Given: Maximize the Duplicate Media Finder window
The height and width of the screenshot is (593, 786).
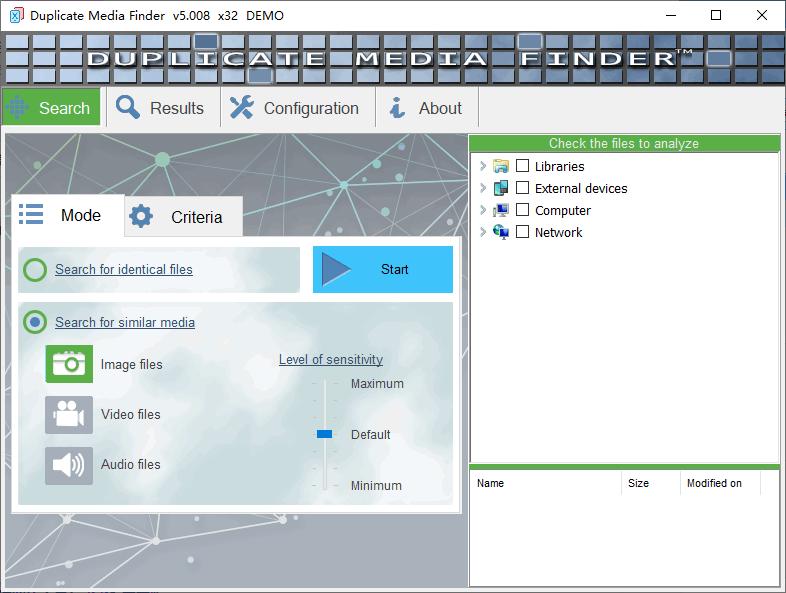Looking at the screenshot, I should coord(716,16).
